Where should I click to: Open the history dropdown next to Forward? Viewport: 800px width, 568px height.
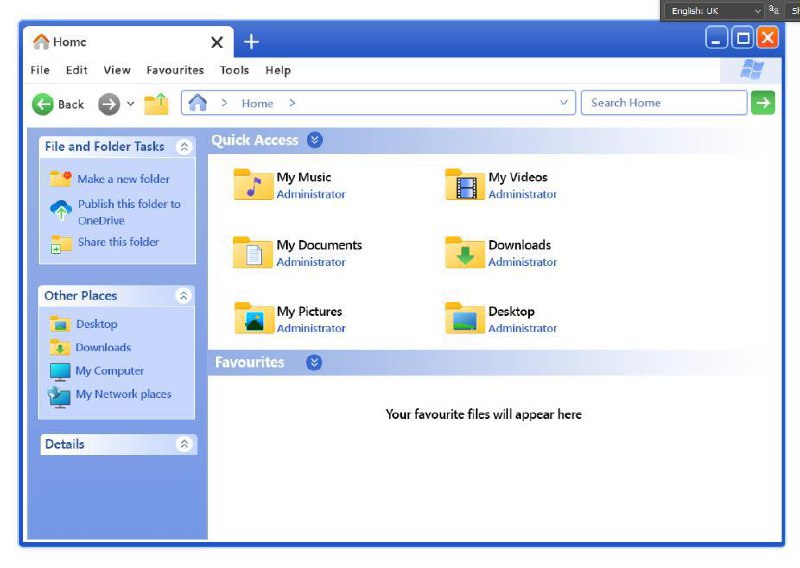(x=131, y=104)
